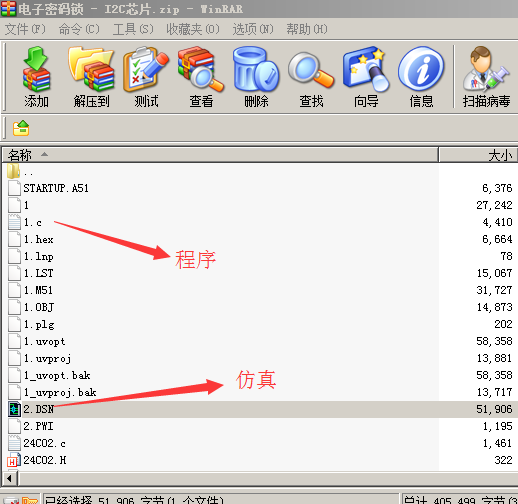This screenshot has width=518, height=504.
Task: Sort by Name (名称) column header
Action: (220, 155)
